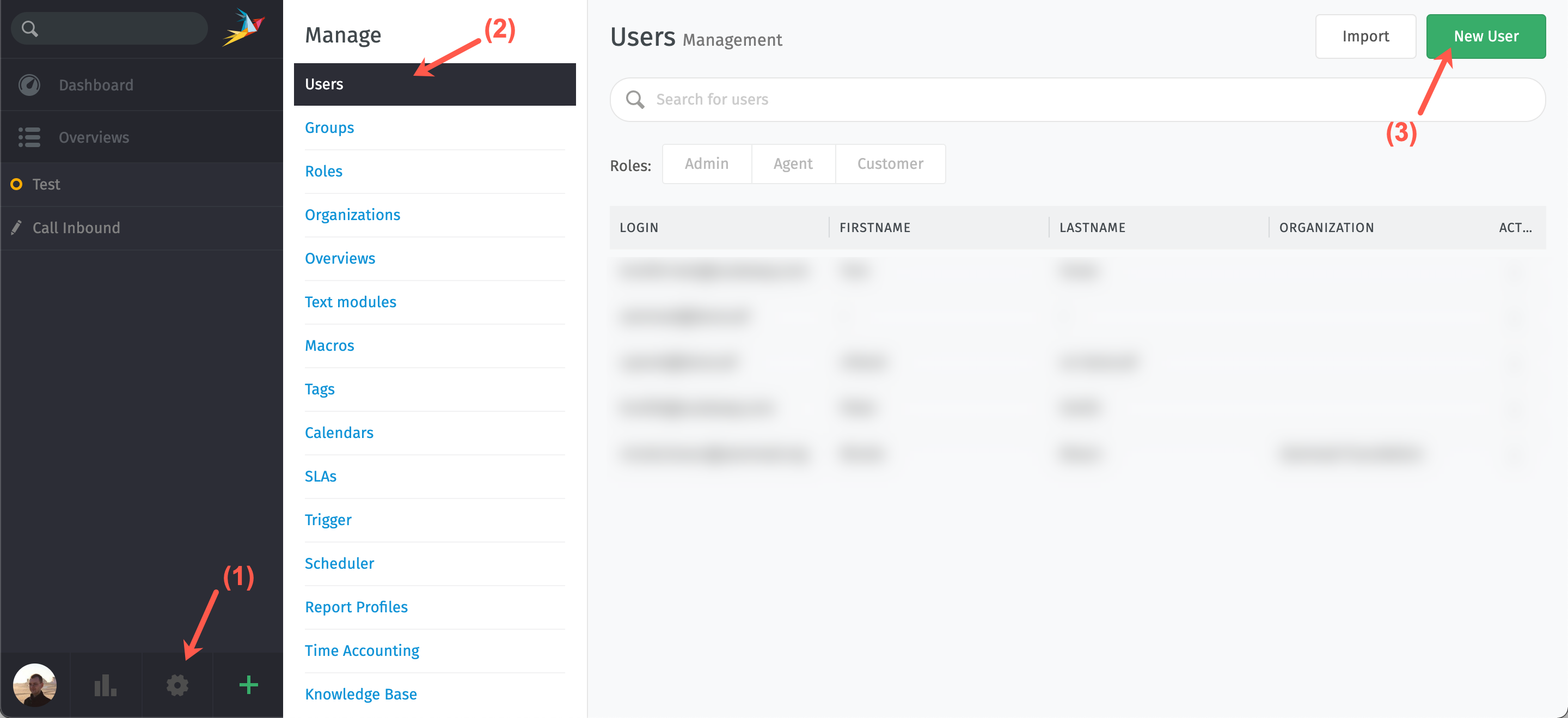Image resolution: width=1568 pixels, height=718 pixels.
Task: Open Knowledge Base in the Manage menu
Action: [x=360, y=694]
